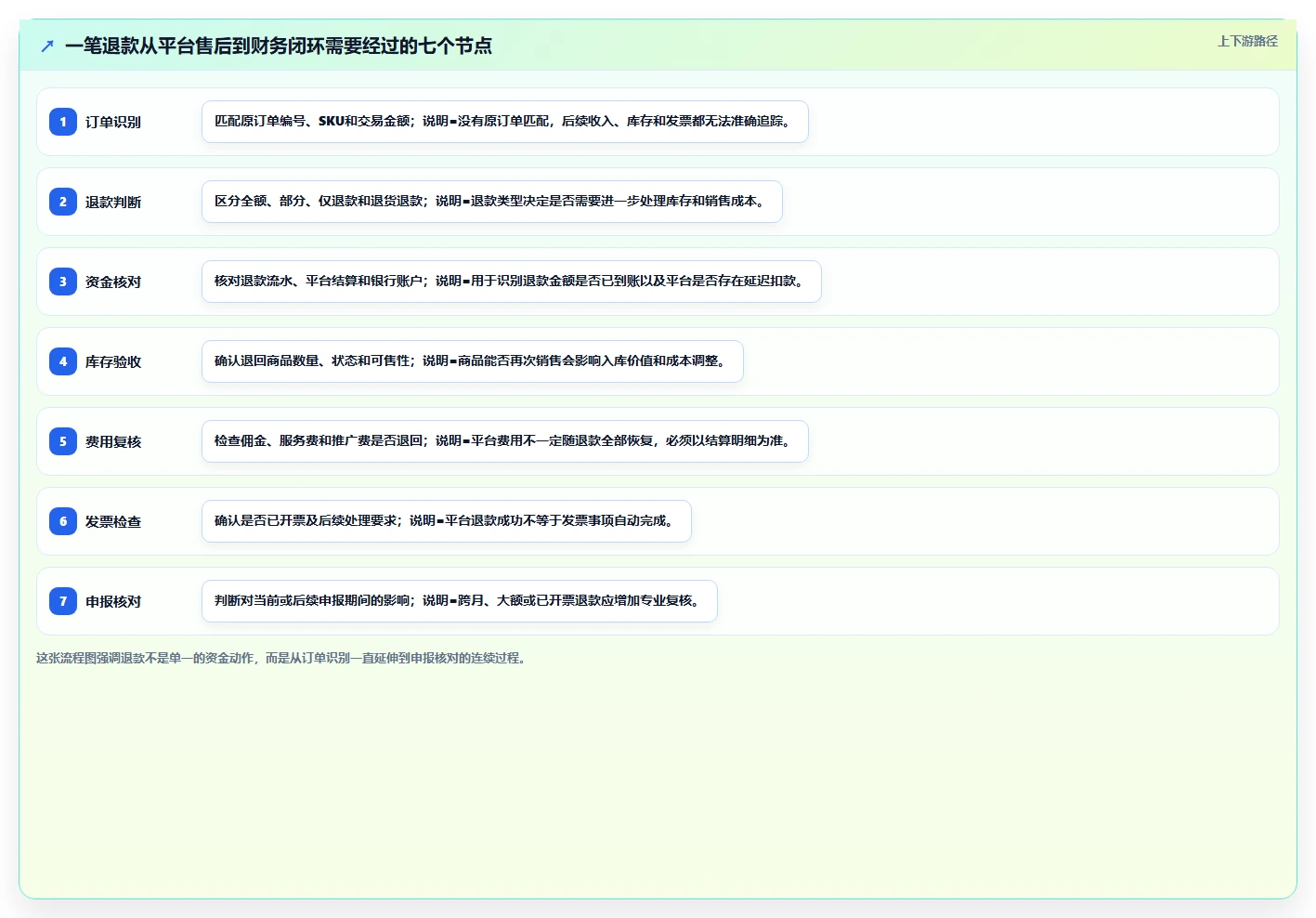The image size is (1316, 918).
Task: Open the description box starting 检查佣金、服务费
Action: pyautogui.click(x=505, y=441)
